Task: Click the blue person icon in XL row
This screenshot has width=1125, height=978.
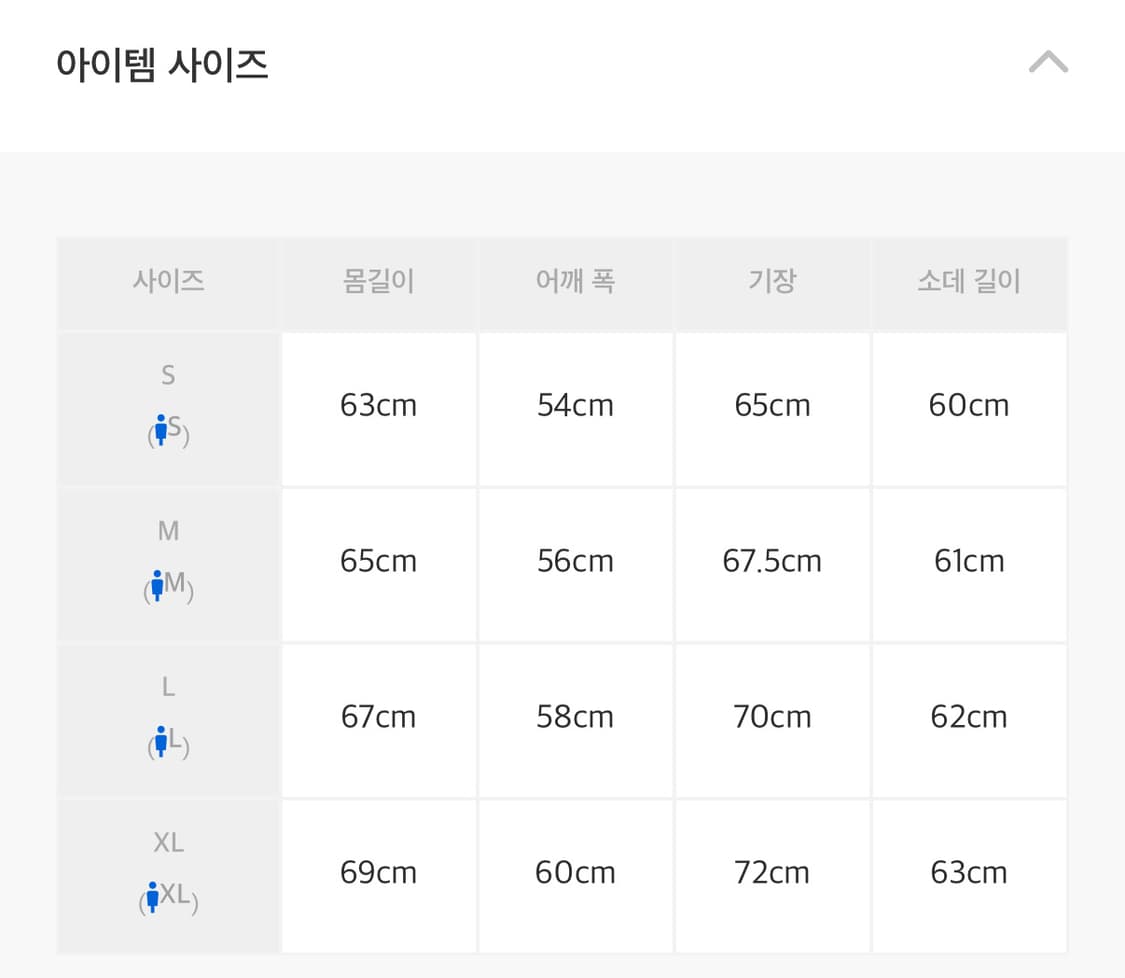Action: pos(152,896)
